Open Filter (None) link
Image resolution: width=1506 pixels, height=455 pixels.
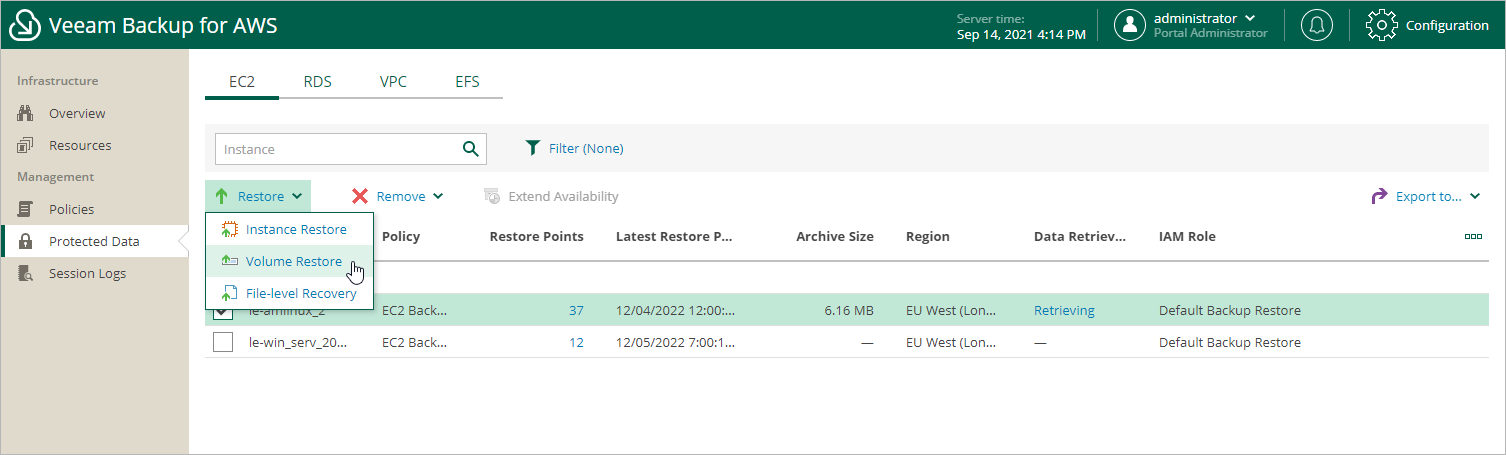tap(586, 148)
